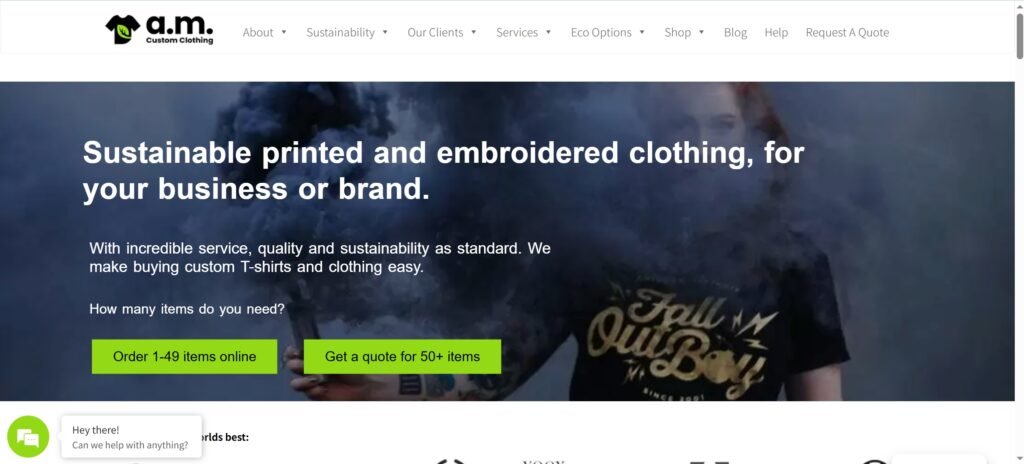Click Order 1-49 items online button
Image resolution: width=1024 pixels, height=464 pixels.
pos(184,356)
